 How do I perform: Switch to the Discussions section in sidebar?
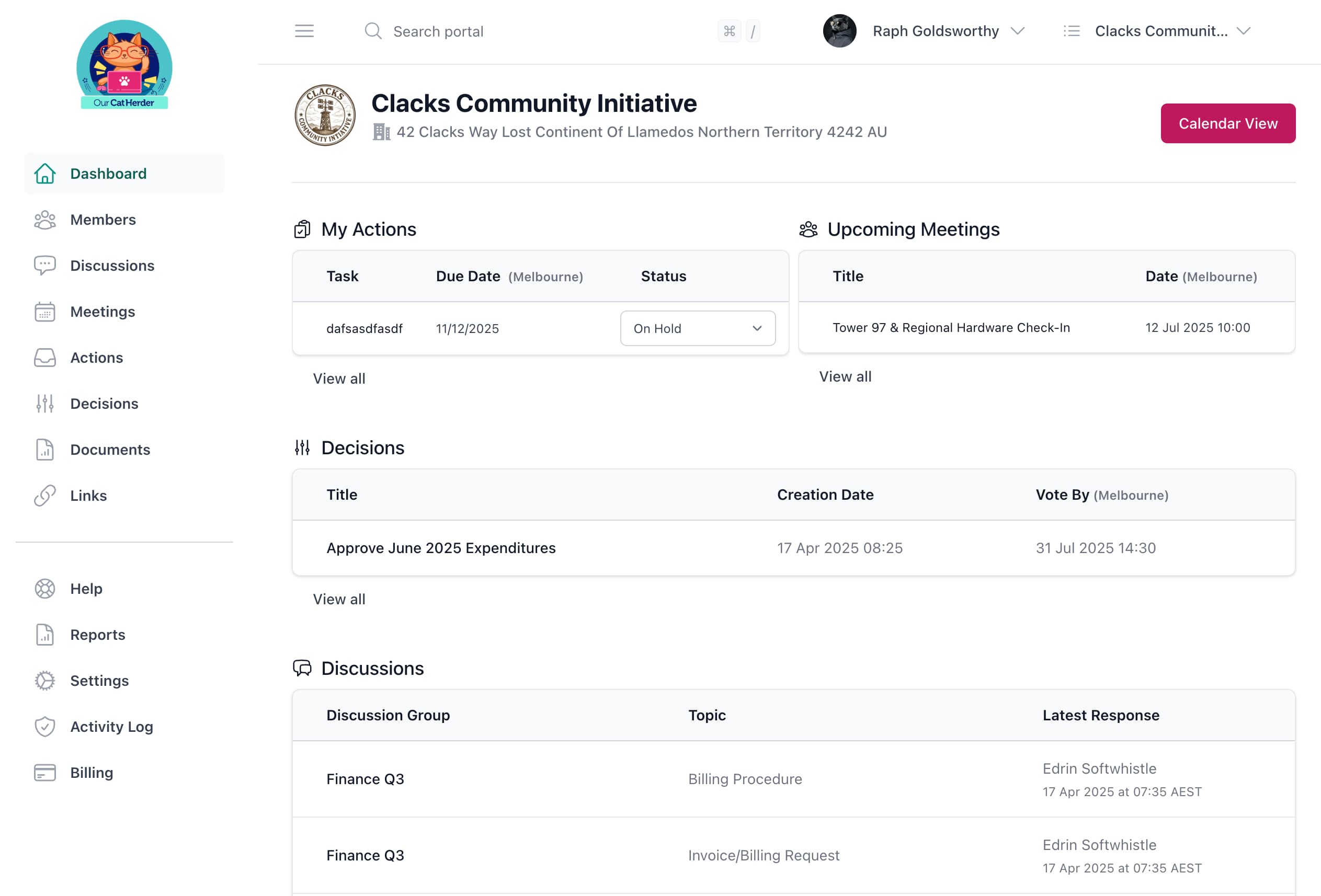(x=45, y=266)
